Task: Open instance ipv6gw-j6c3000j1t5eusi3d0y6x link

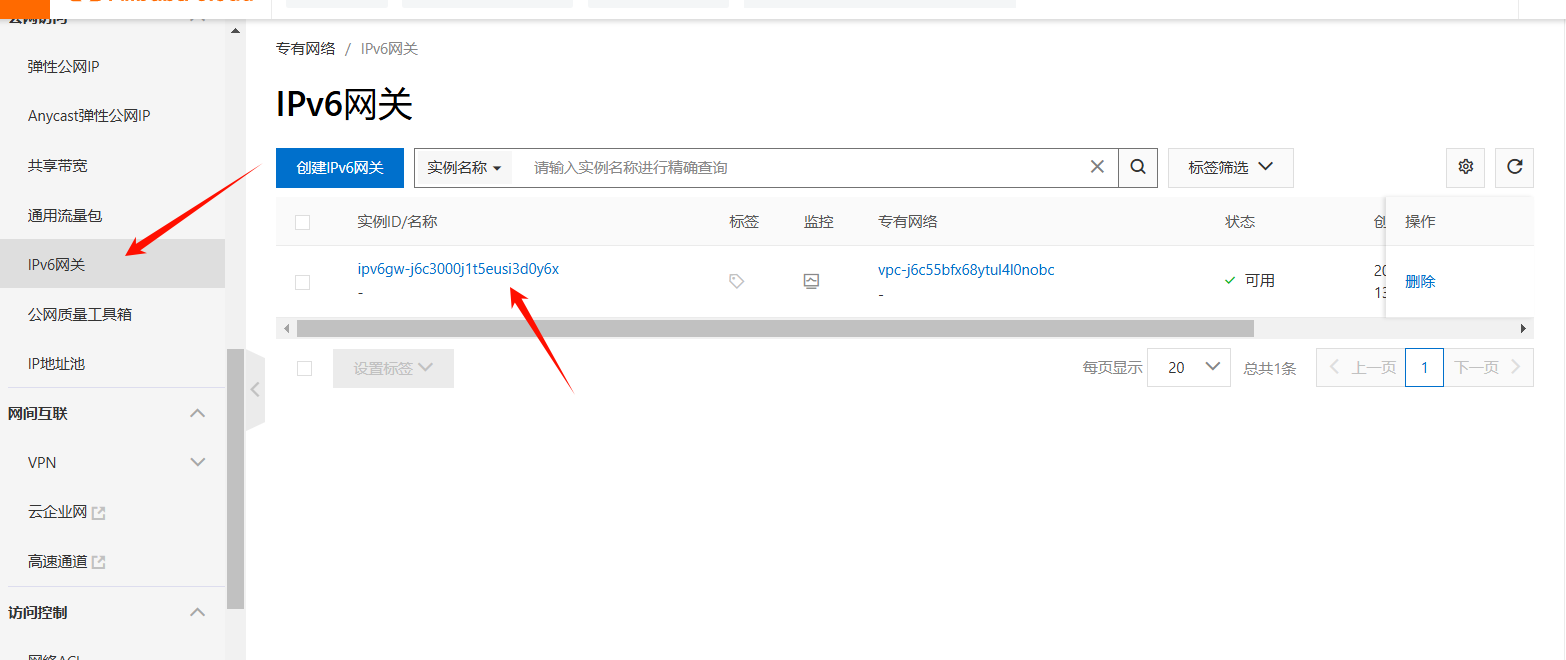Action: pyautogui.click(x=458, y=269)
